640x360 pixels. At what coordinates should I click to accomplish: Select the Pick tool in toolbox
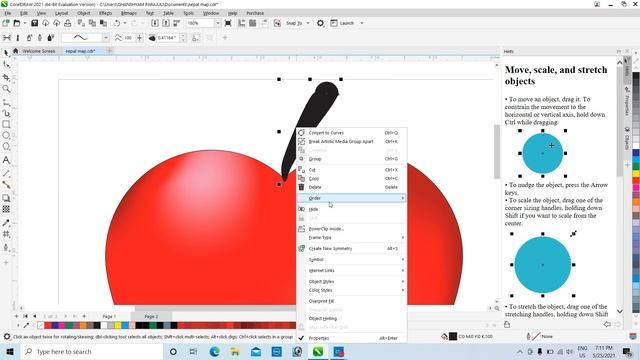click(6, 53)
